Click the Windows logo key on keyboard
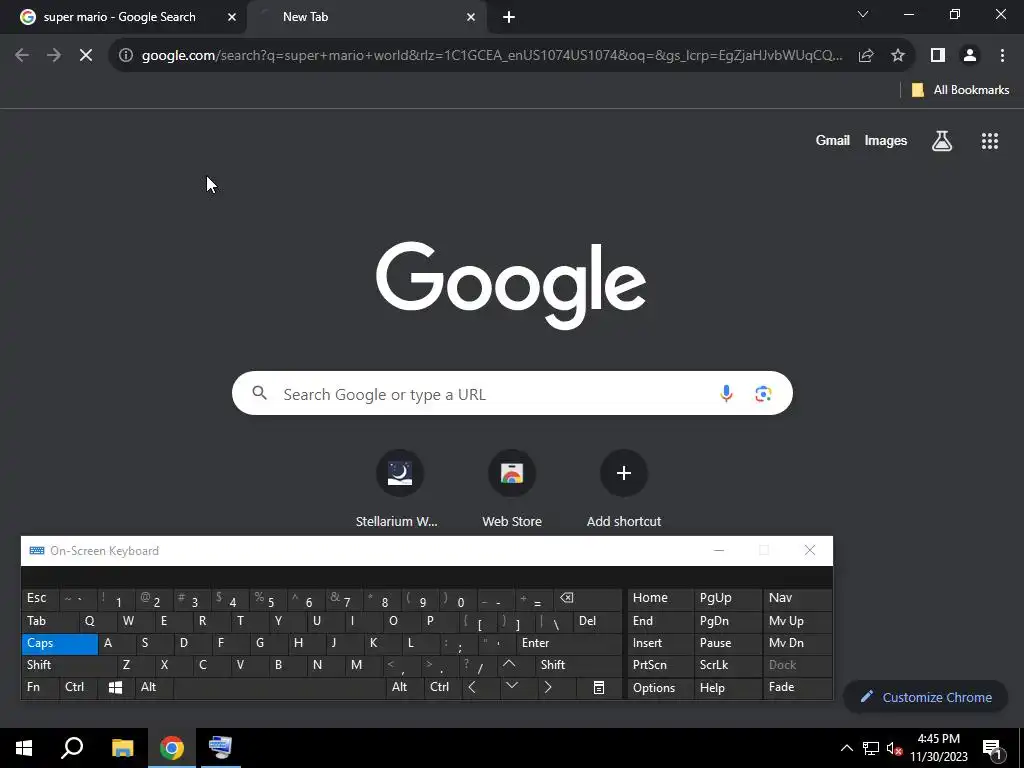This screenshot has height=768, width=1024. pos(116,687)
